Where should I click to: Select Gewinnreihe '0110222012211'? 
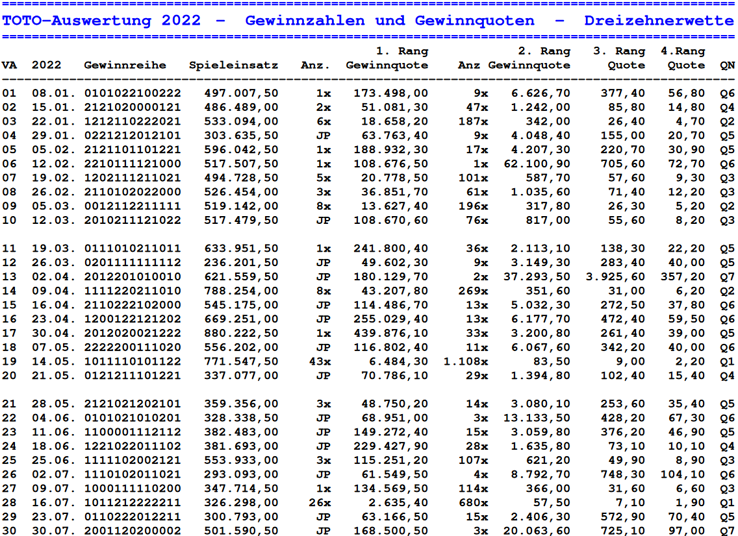132,517
